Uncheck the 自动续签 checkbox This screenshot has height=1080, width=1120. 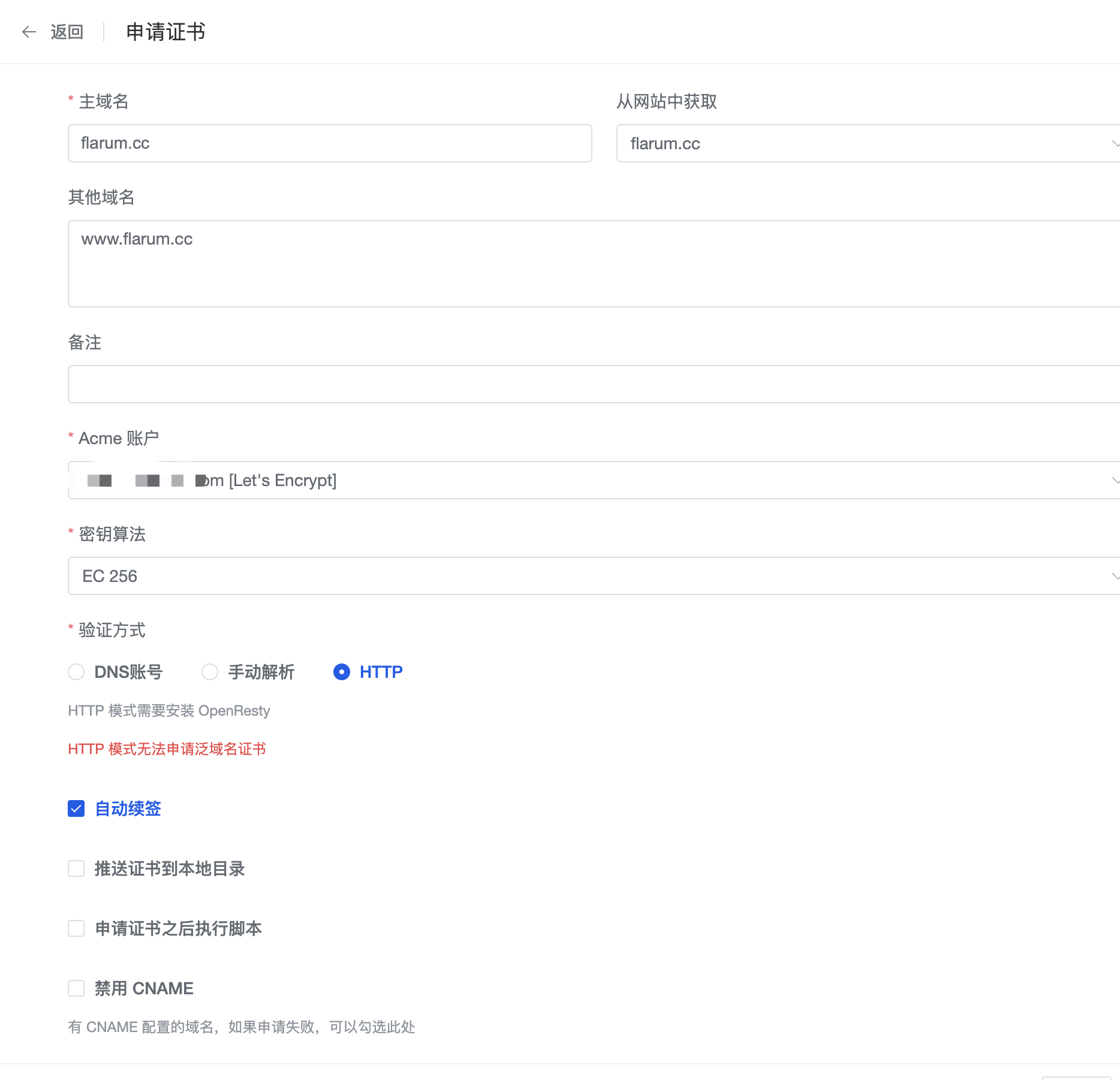click(76, 809)
